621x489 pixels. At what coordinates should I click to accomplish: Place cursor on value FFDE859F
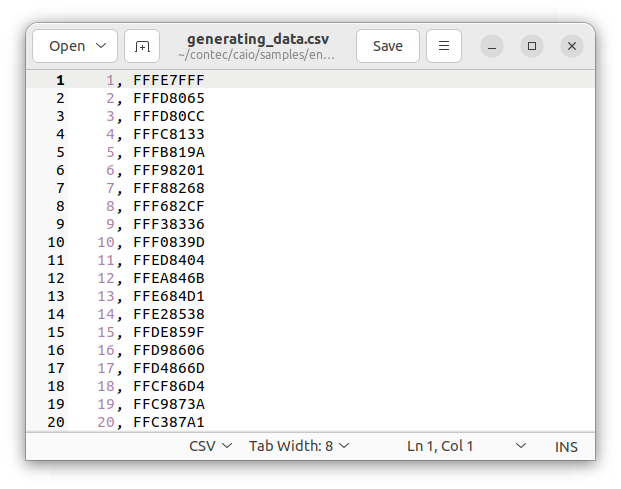(168, 332)
